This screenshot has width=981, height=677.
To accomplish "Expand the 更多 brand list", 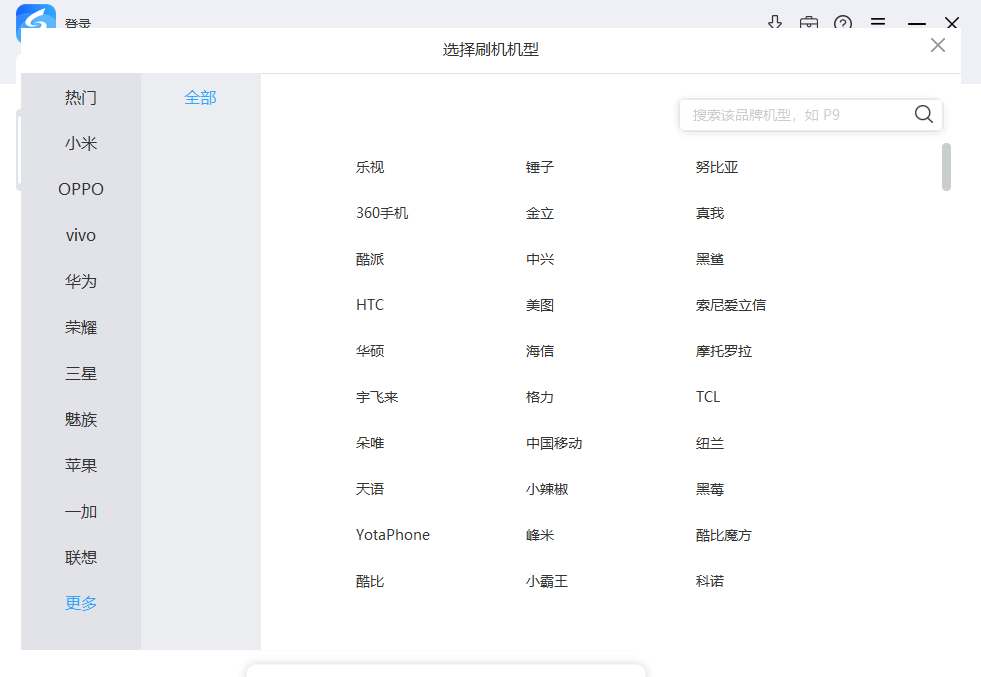I will coord(80,603).
